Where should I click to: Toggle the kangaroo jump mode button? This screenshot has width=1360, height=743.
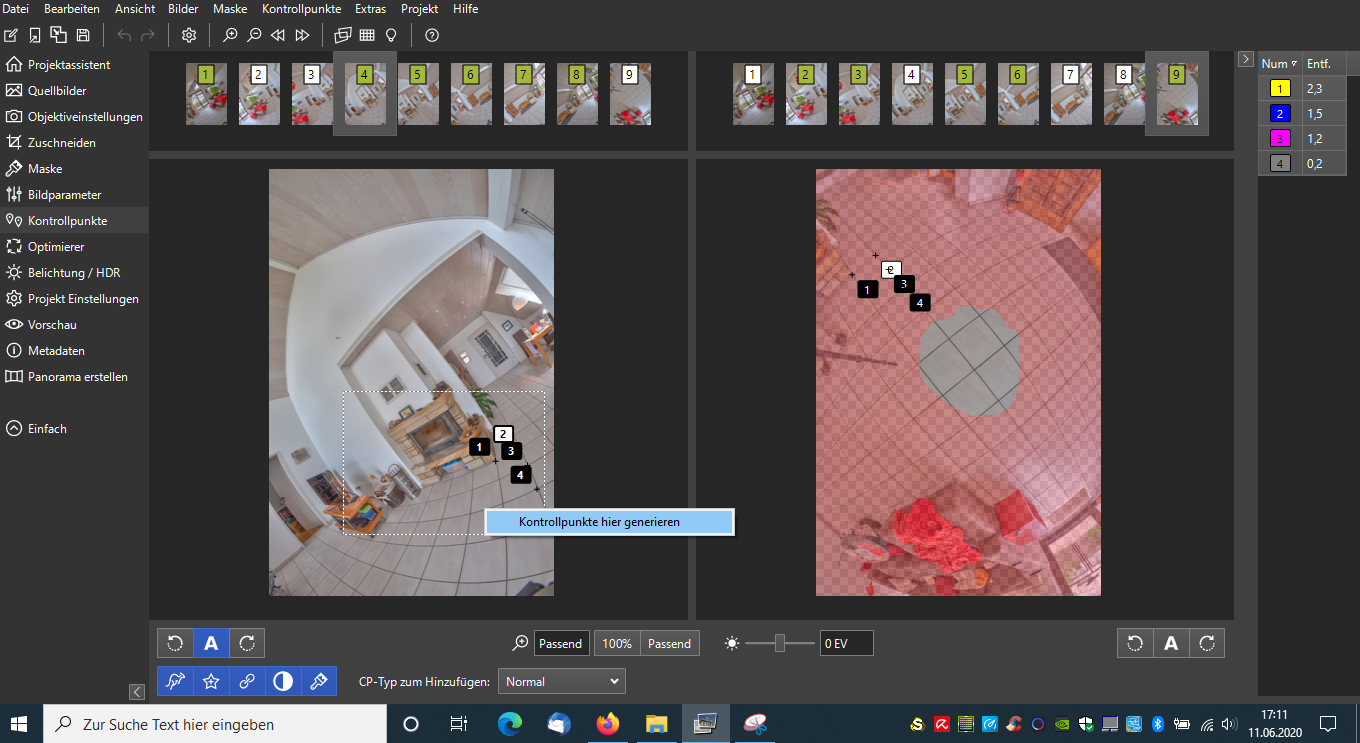point(175,681)
